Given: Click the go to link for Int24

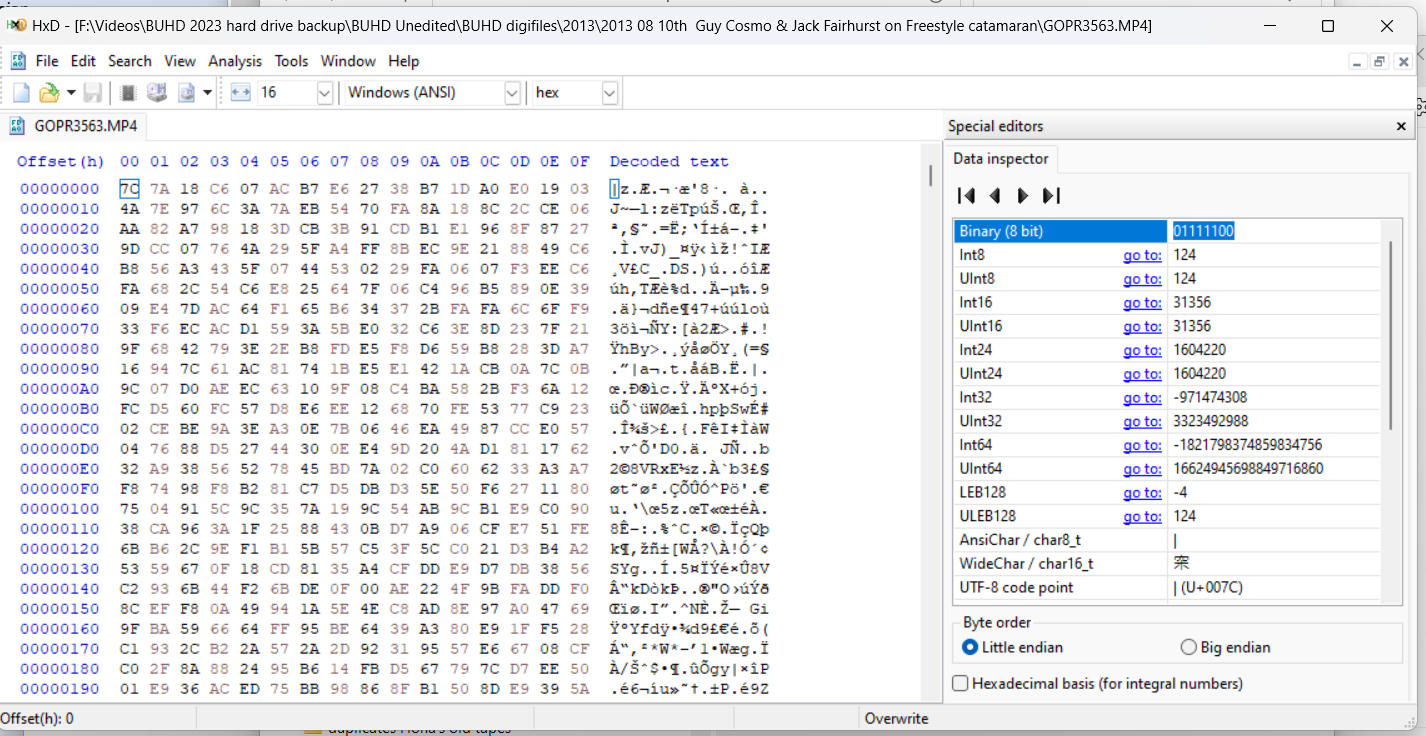Looking at the screenshot, I should coord(1142,350).
